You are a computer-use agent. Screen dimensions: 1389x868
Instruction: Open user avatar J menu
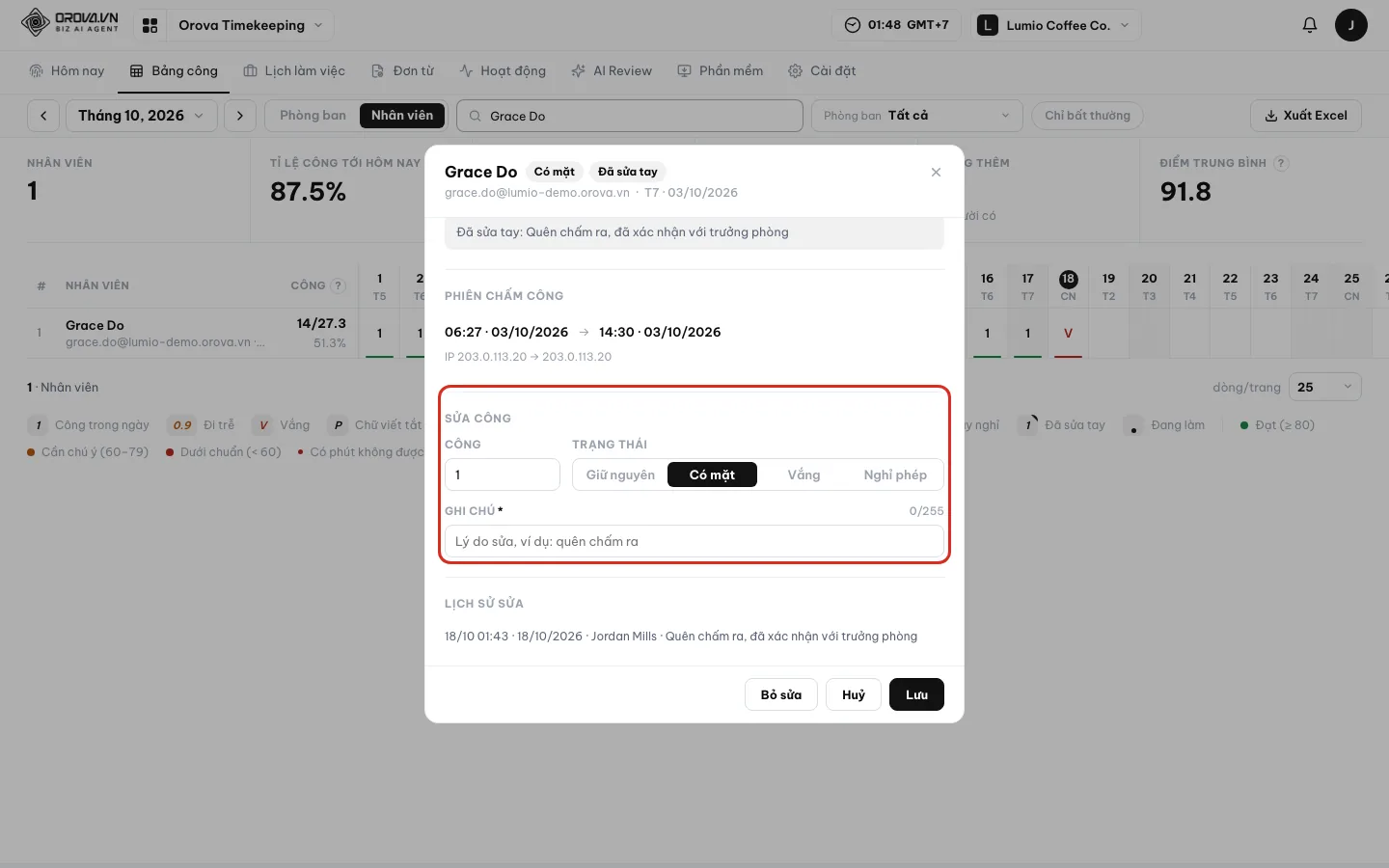click(x=1350, y=25)
